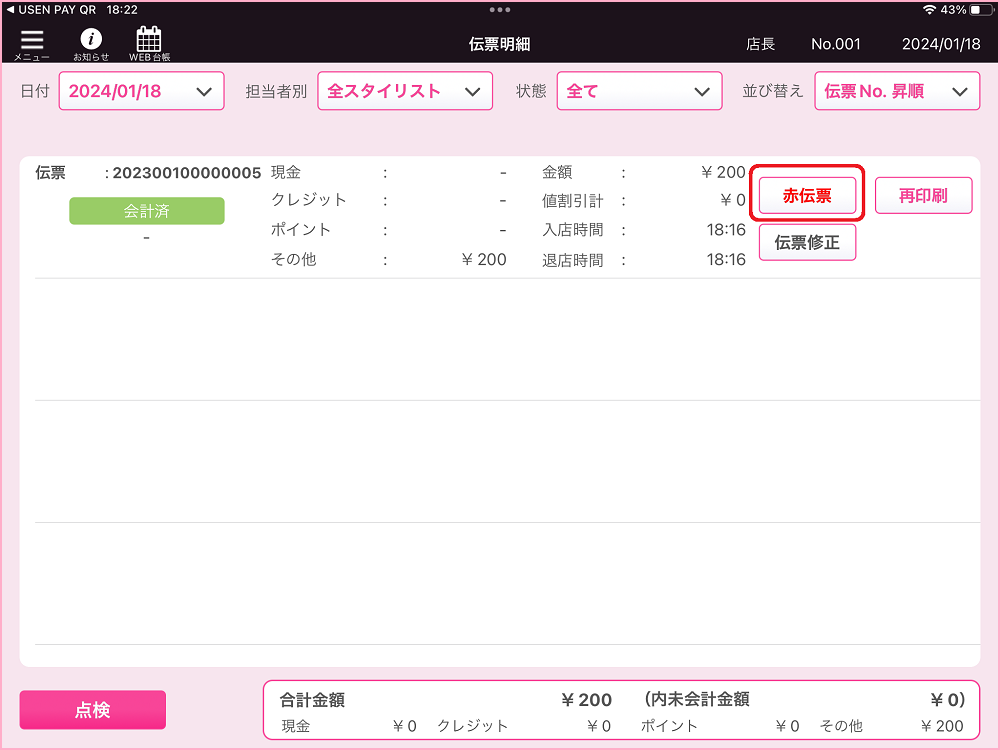Select the 会計済 status badge
1000x750 pixels.
[x=147, y=211]
